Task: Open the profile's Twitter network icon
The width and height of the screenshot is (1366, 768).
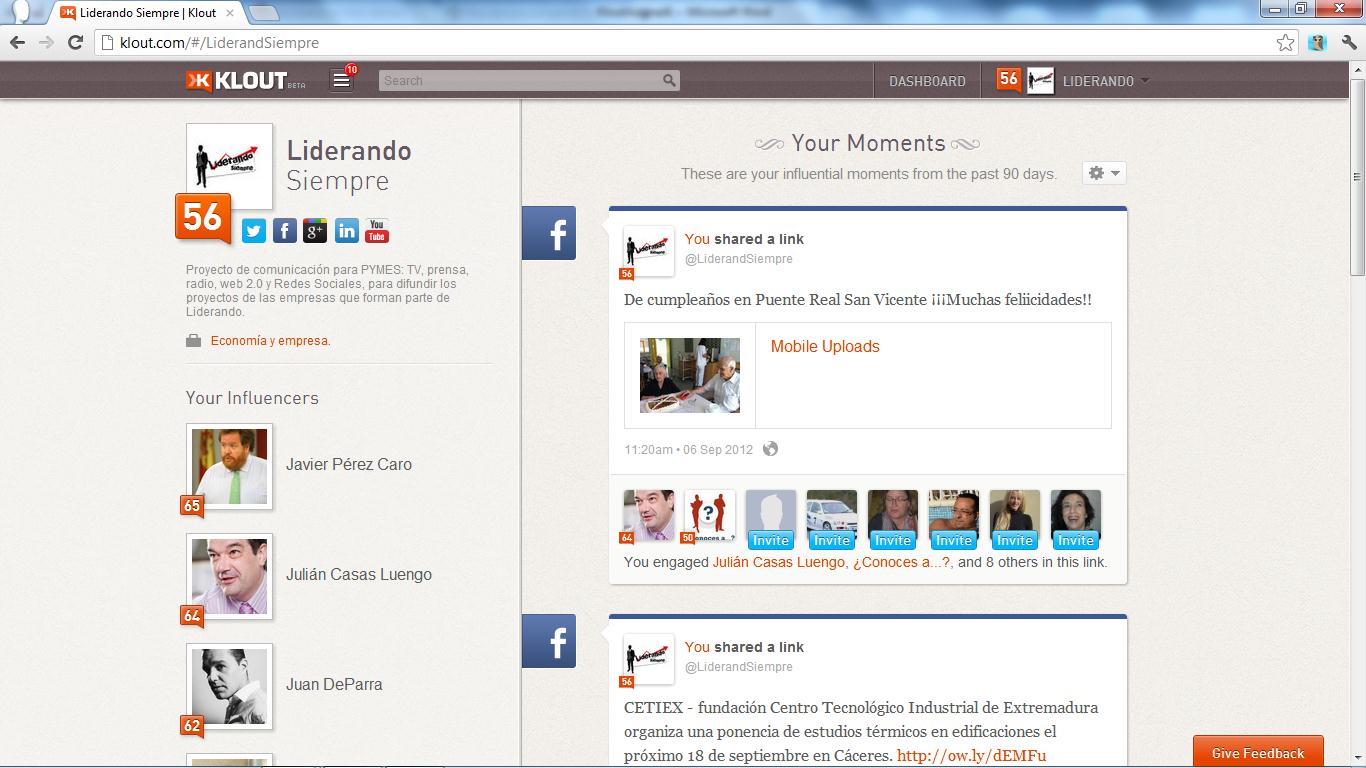Action: 254,231
